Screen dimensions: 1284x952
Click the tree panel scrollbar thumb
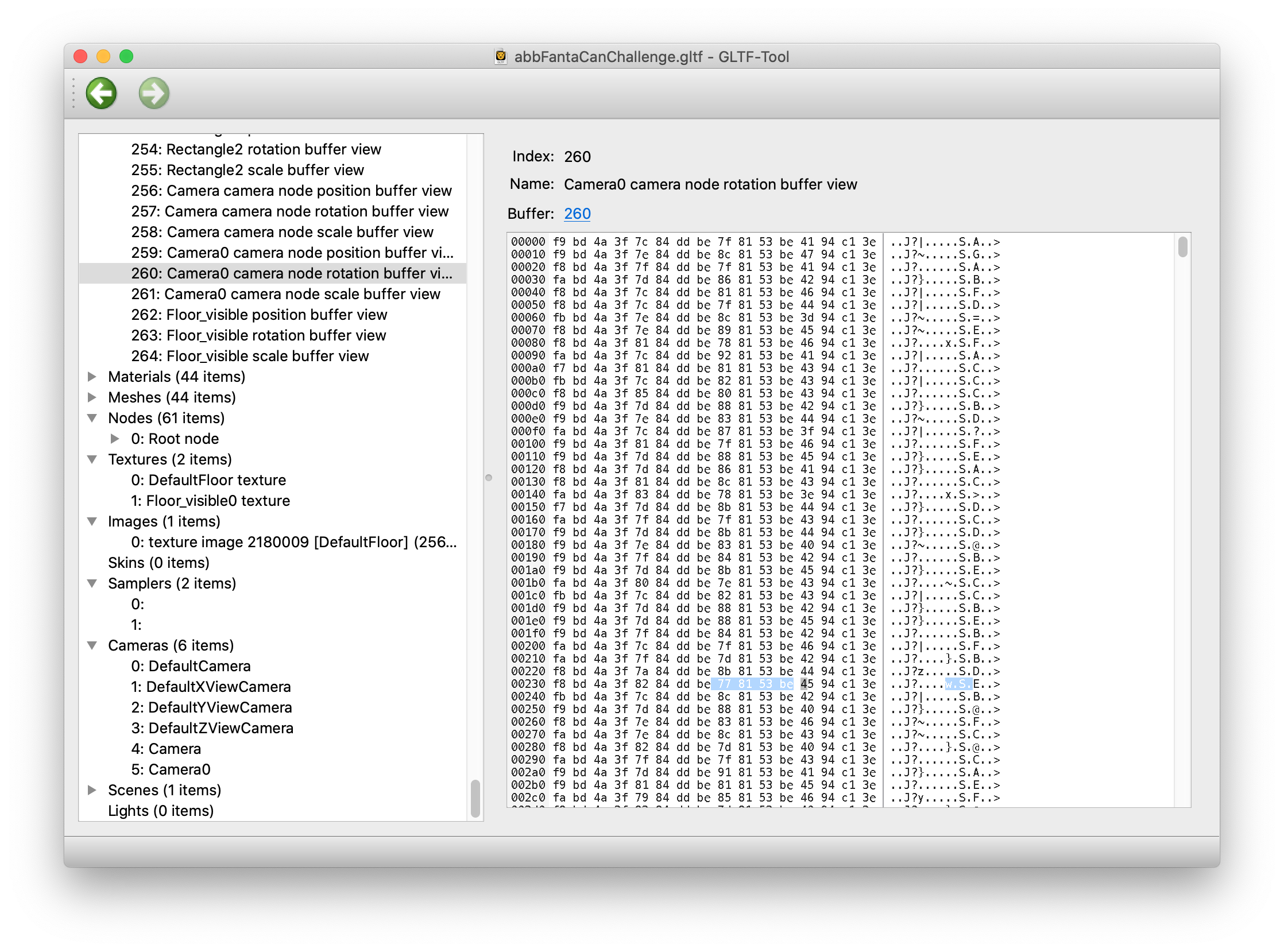475,799
